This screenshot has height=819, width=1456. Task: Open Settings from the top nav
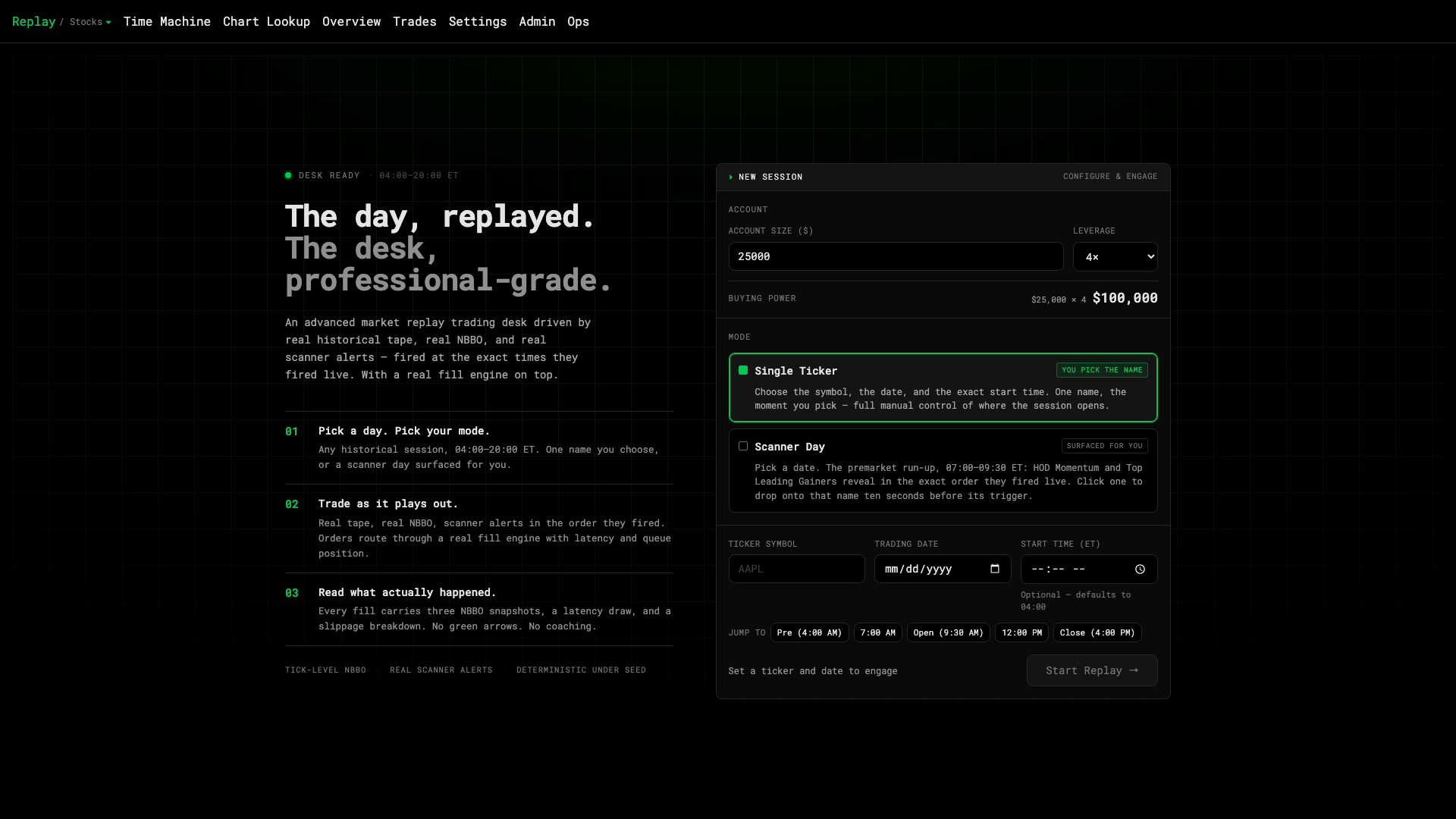tap(478, 21)
